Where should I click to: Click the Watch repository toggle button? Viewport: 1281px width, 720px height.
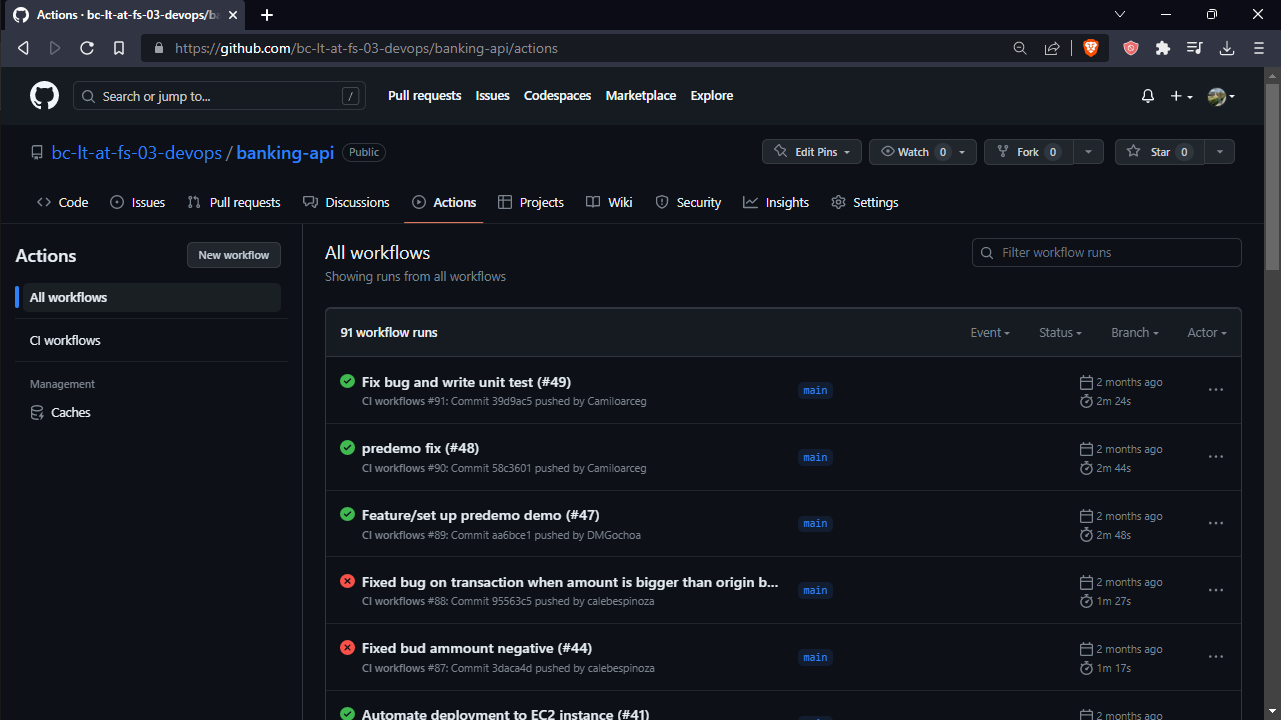click(915, 151)
